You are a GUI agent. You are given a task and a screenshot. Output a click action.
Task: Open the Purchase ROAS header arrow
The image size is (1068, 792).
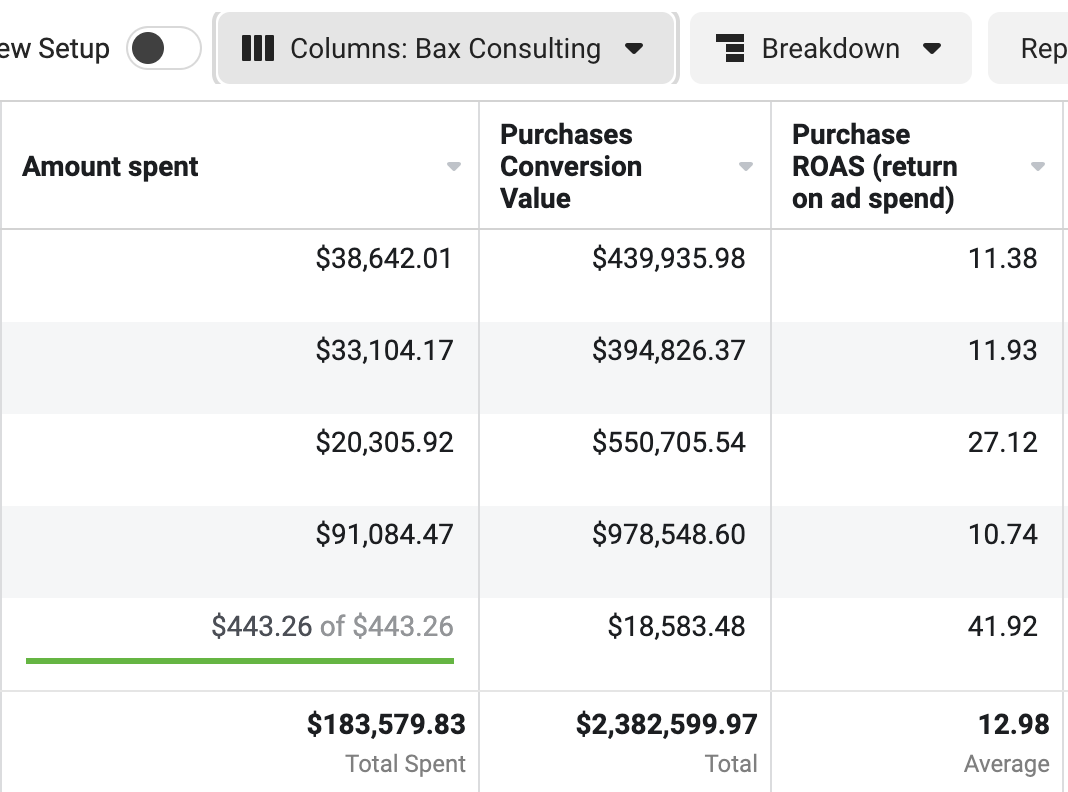1038,167
